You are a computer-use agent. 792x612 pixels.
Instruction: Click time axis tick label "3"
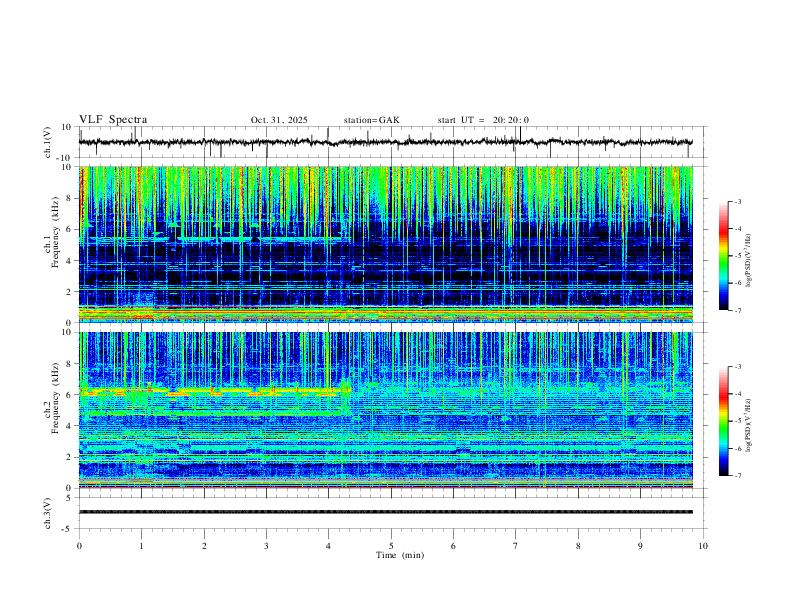coord(266,546)
